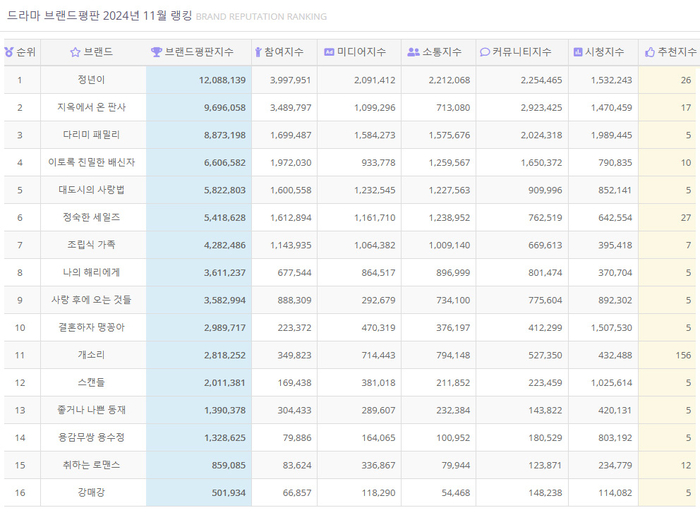Viewport: 700px width, 515px height.
Task: Click the 시청지수 column header text
Action: click(604, 52)
